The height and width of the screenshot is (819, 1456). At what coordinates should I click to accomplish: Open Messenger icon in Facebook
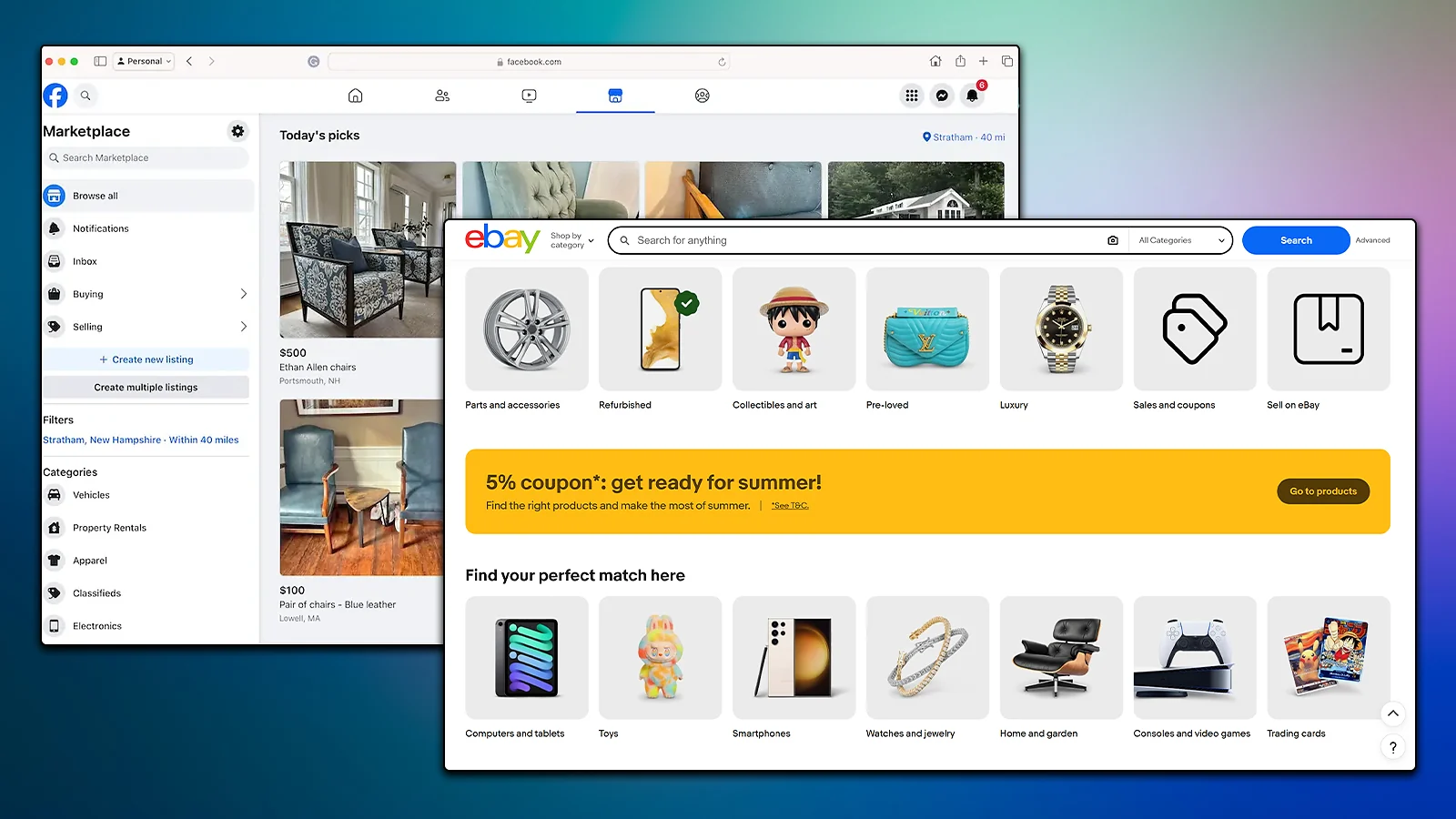[x=942, y=96]
